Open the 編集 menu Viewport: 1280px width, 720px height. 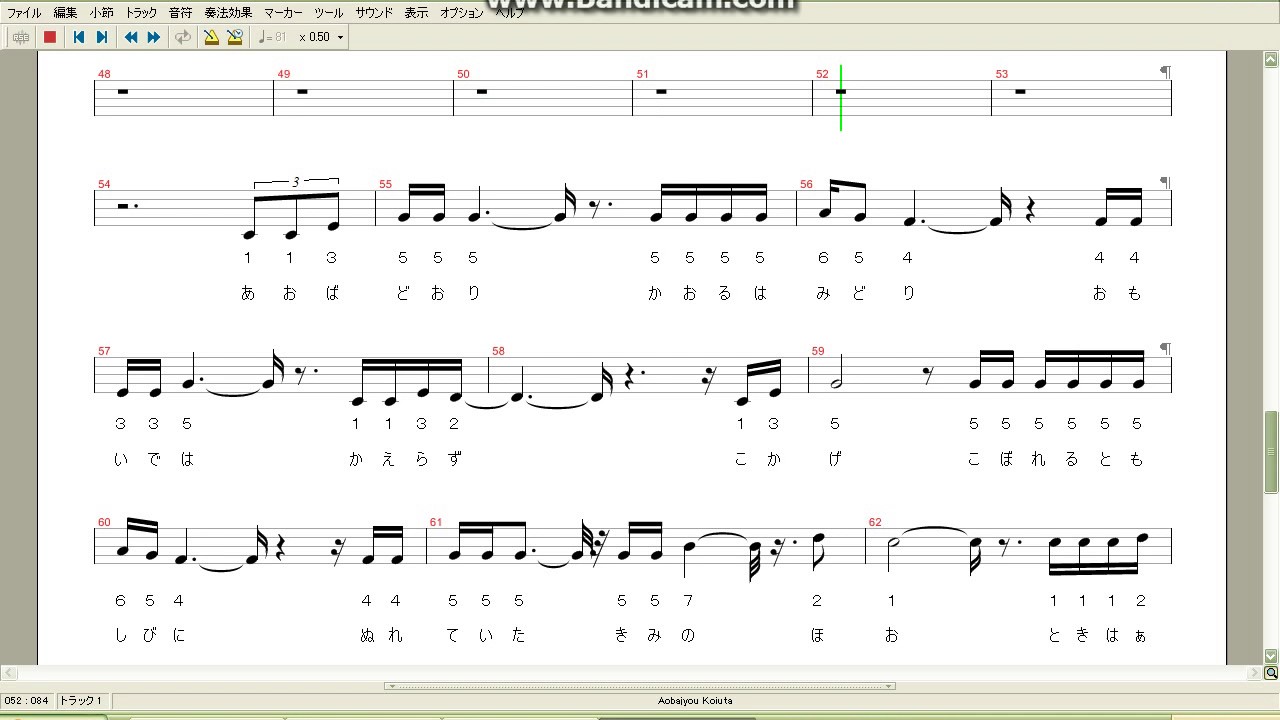point(65,13)
